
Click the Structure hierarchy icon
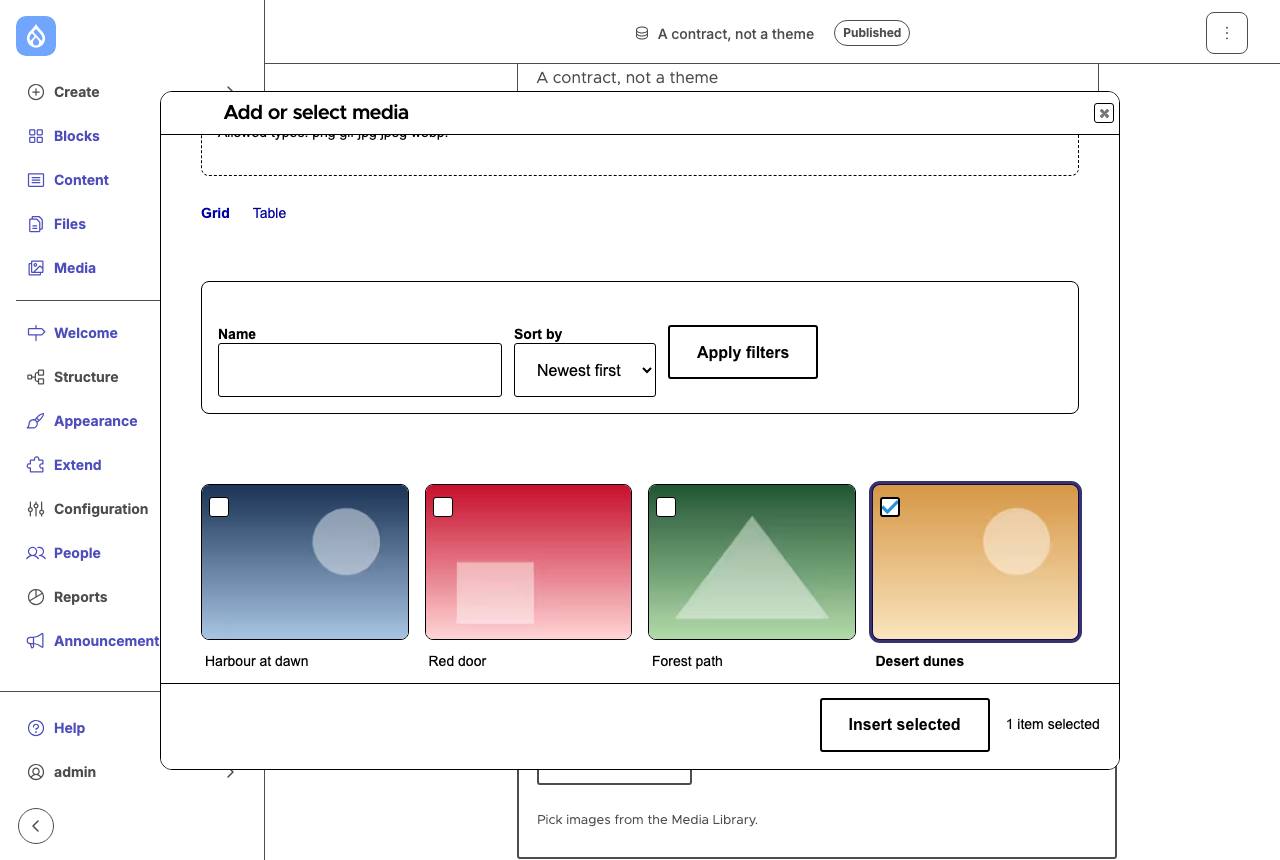36,377
